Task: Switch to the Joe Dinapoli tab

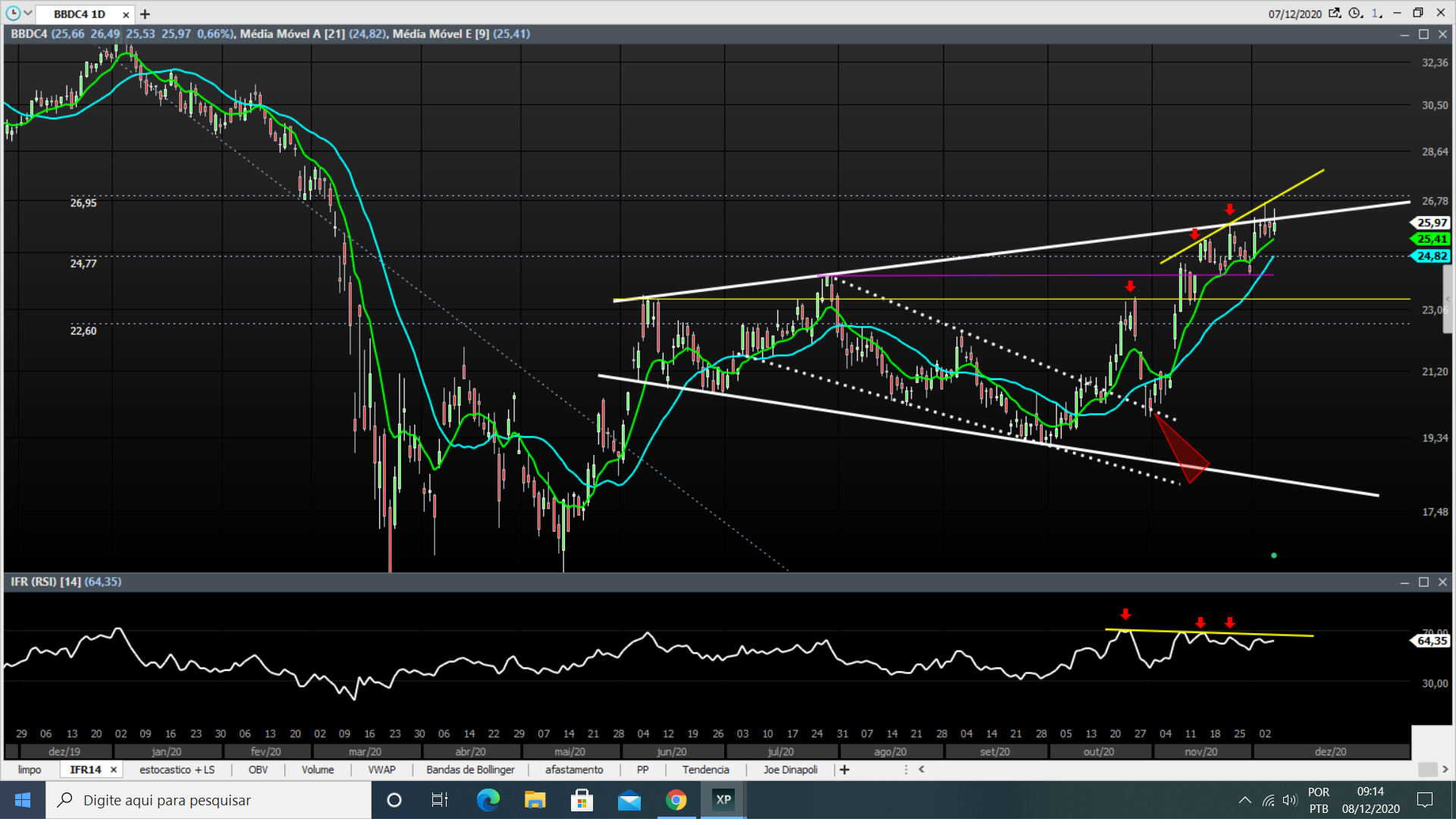Action: [790, 770]
